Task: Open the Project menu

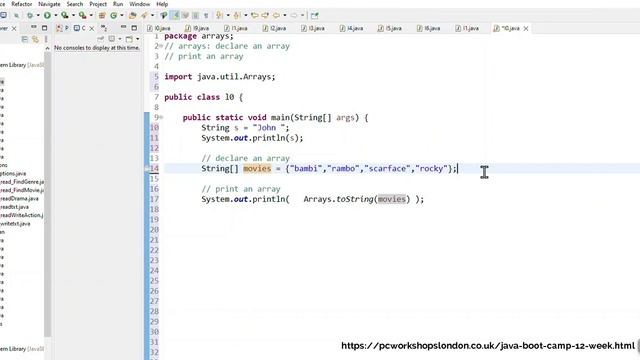Action: 98,4
